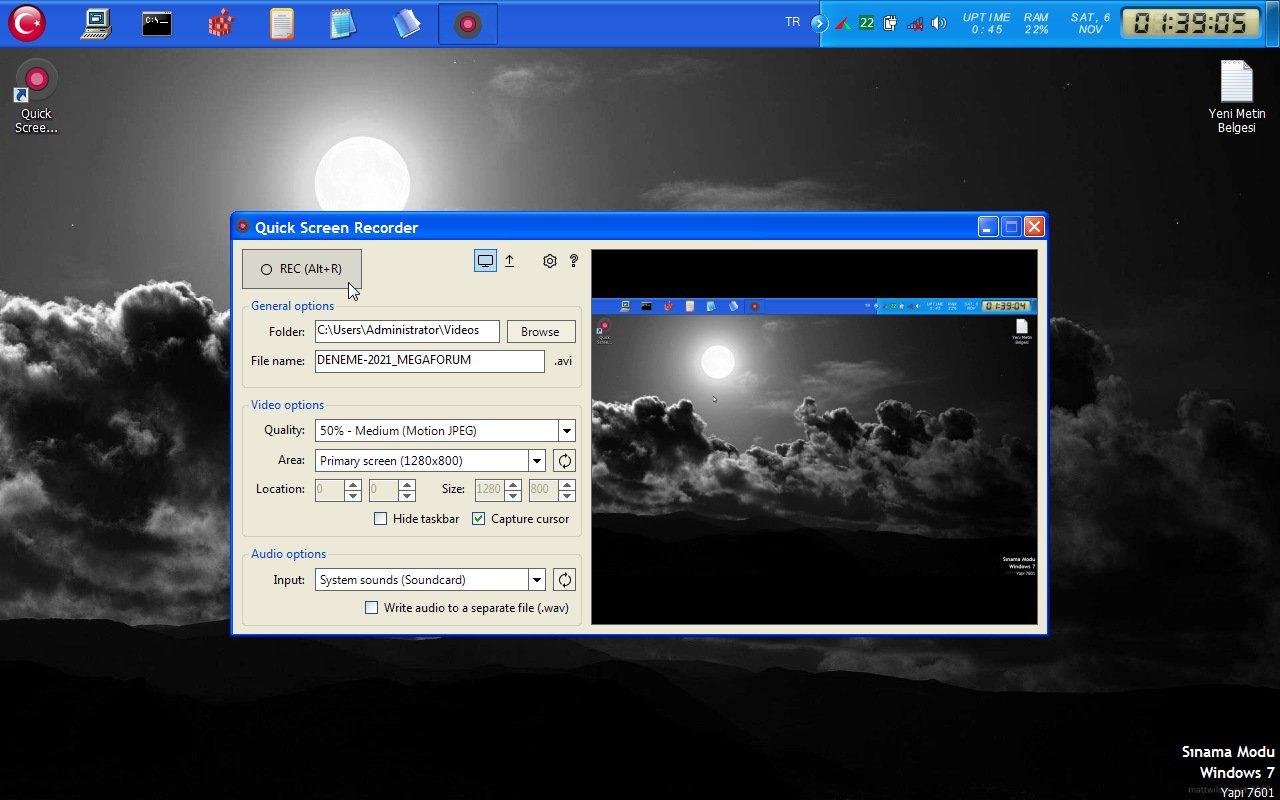Viewport: 1280px width, 800px height.
Task: Enable Write audio to a separate file
Action: (x=371, y=608)
